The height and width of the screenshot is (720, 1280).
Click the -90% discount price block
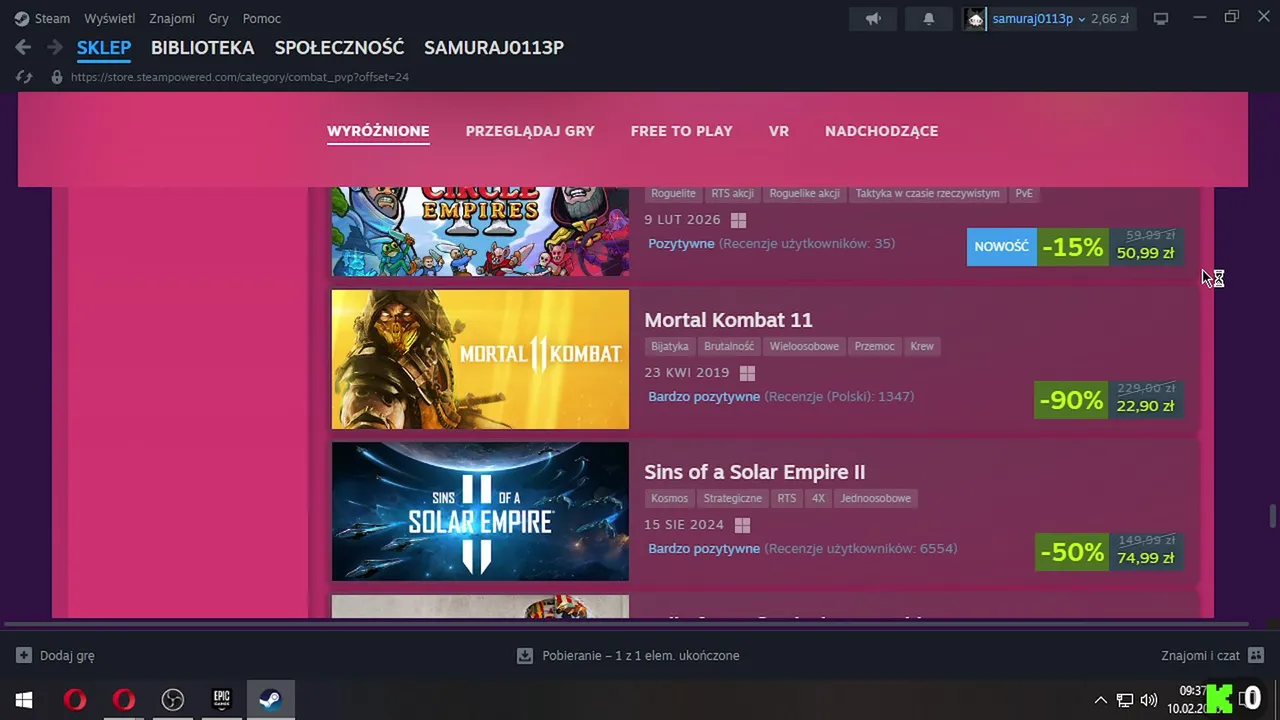click(x=1109, y=400)
